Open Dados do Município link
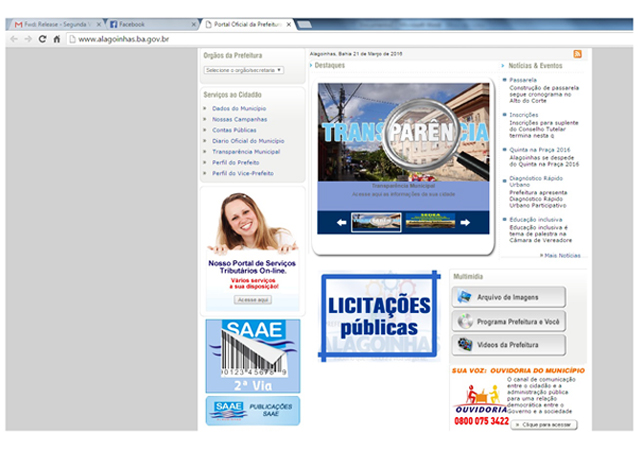The image size is (638, 449). point(239,108)
